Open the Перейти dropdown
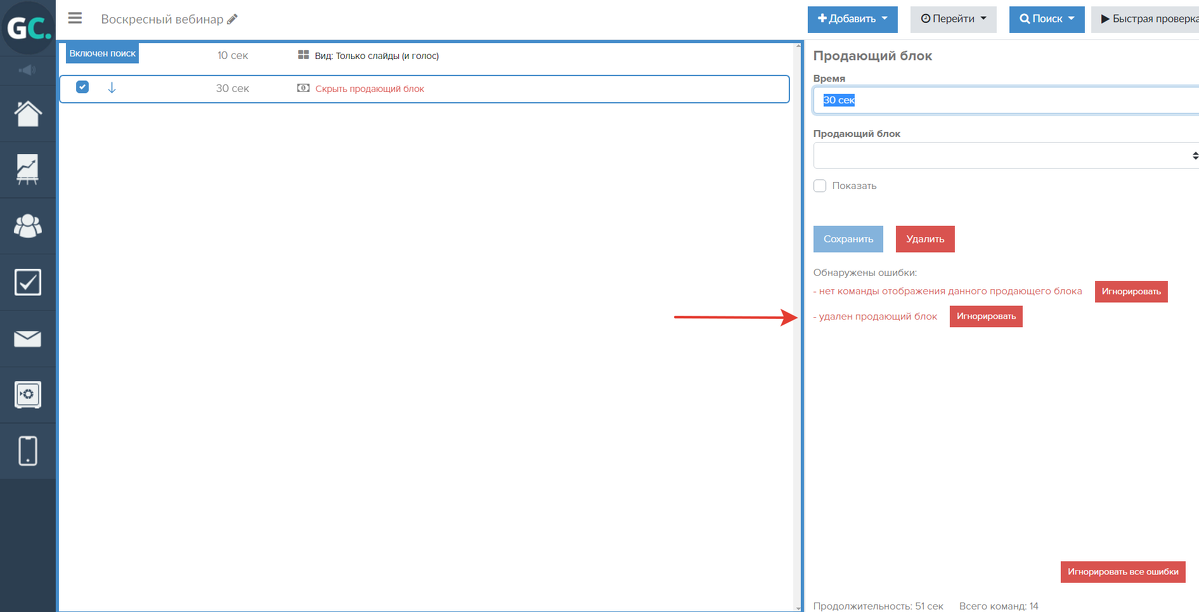 pos(954,19)
